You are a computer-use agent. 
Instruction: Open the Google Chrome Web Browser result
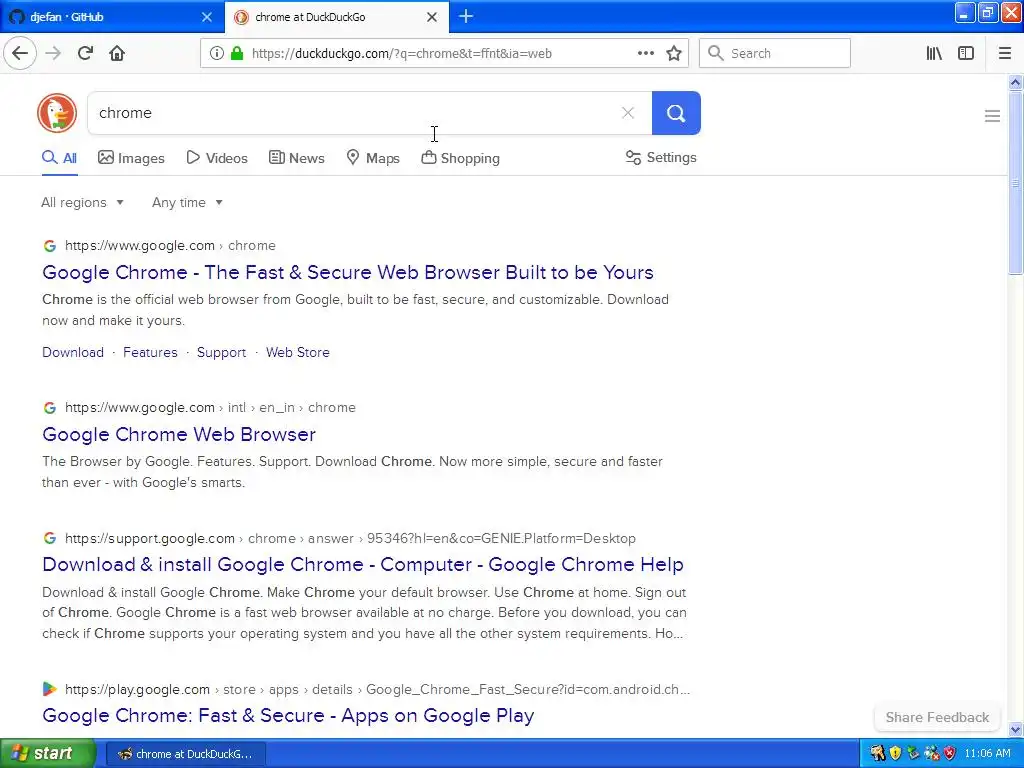[x=179, y=434]
